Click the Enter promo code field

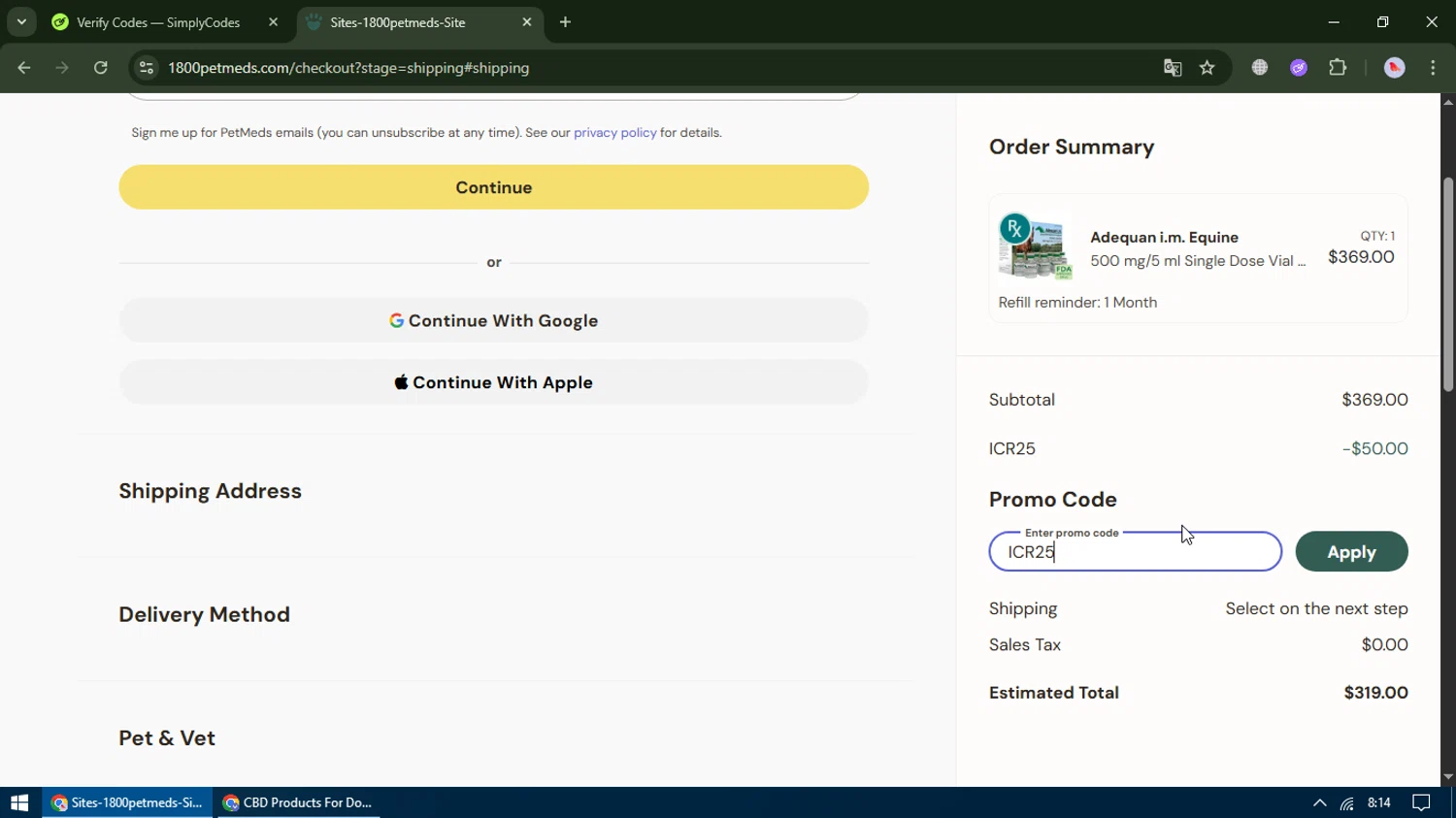(x=1135, y=552)
